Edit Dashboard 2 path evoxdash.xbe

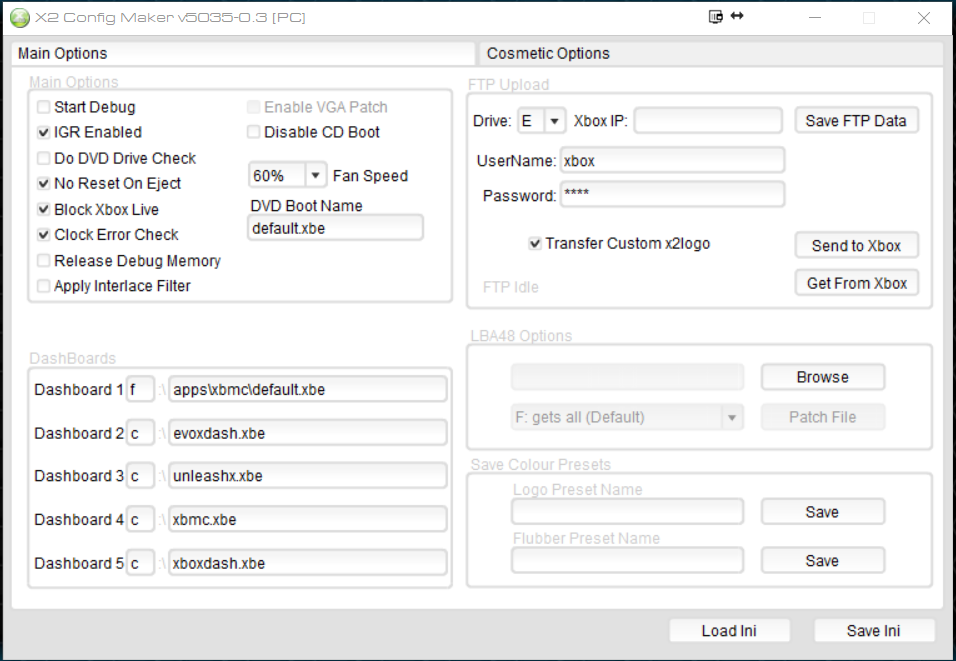(308, 433)
